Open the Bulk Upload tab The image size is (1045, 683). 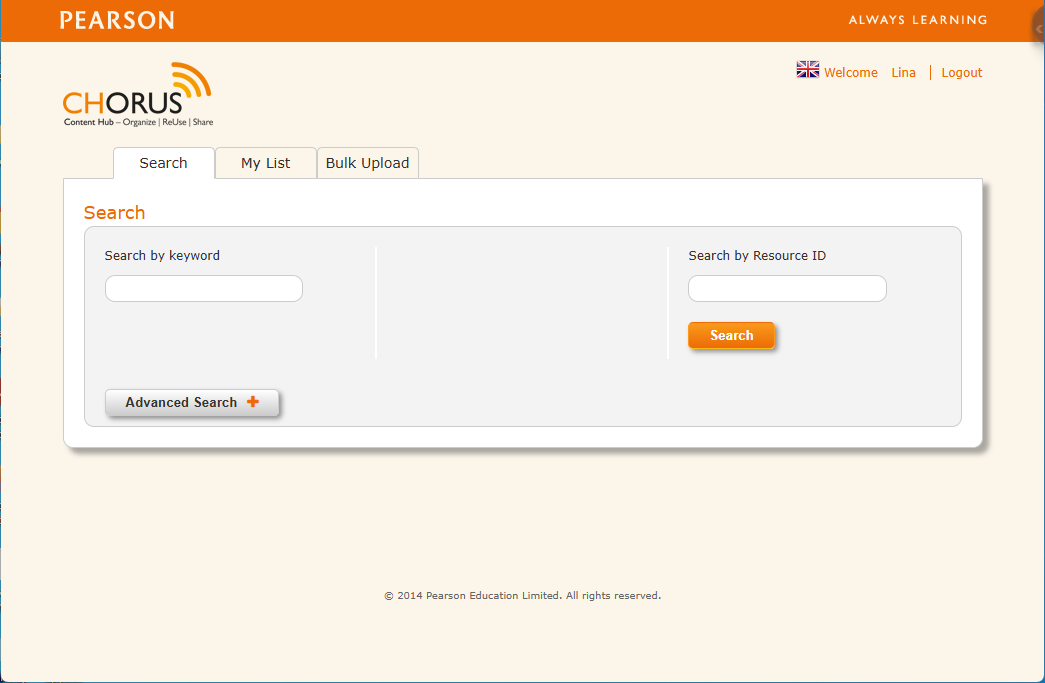point(367,163)
